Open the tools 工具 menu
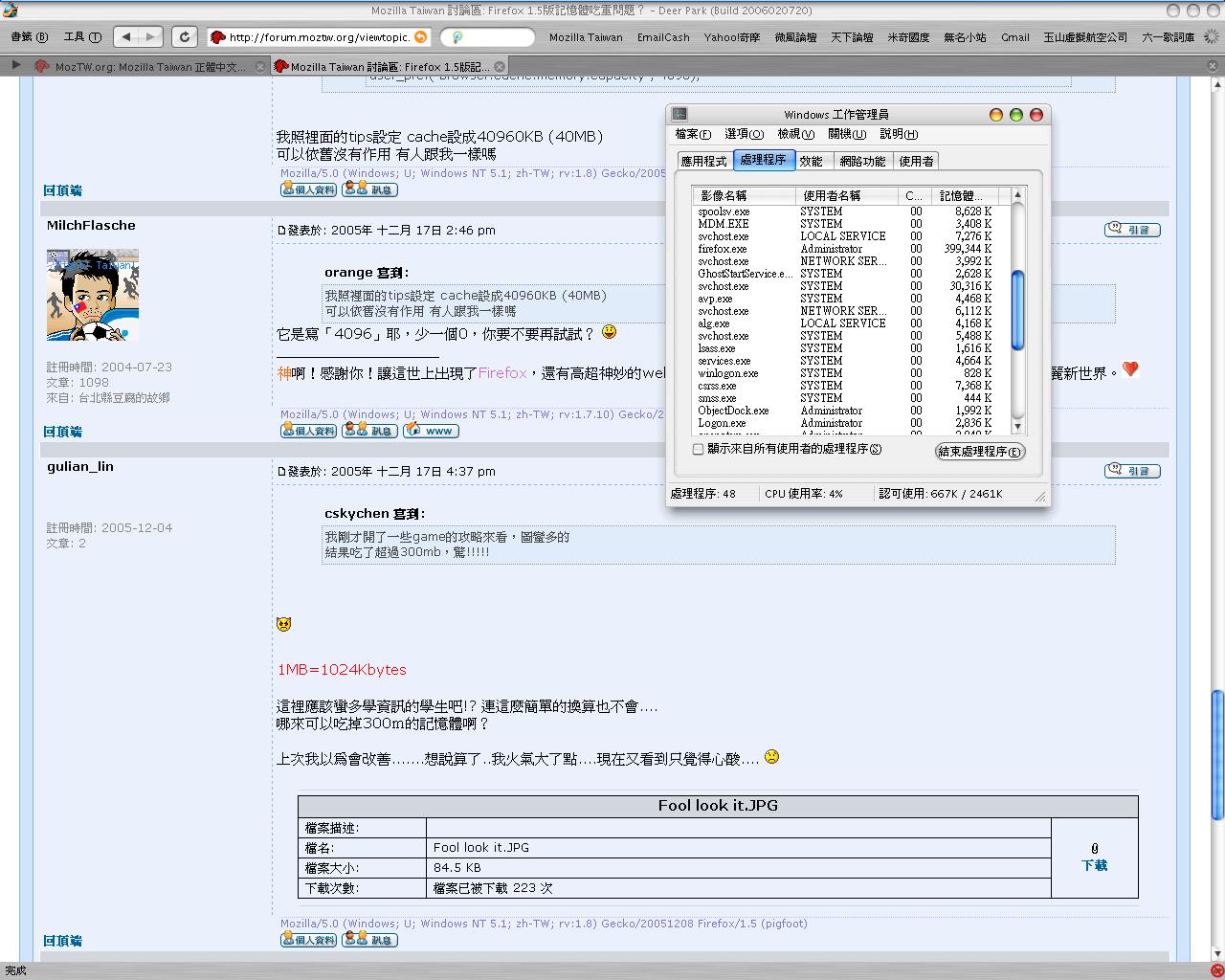 tap(82, 37)
